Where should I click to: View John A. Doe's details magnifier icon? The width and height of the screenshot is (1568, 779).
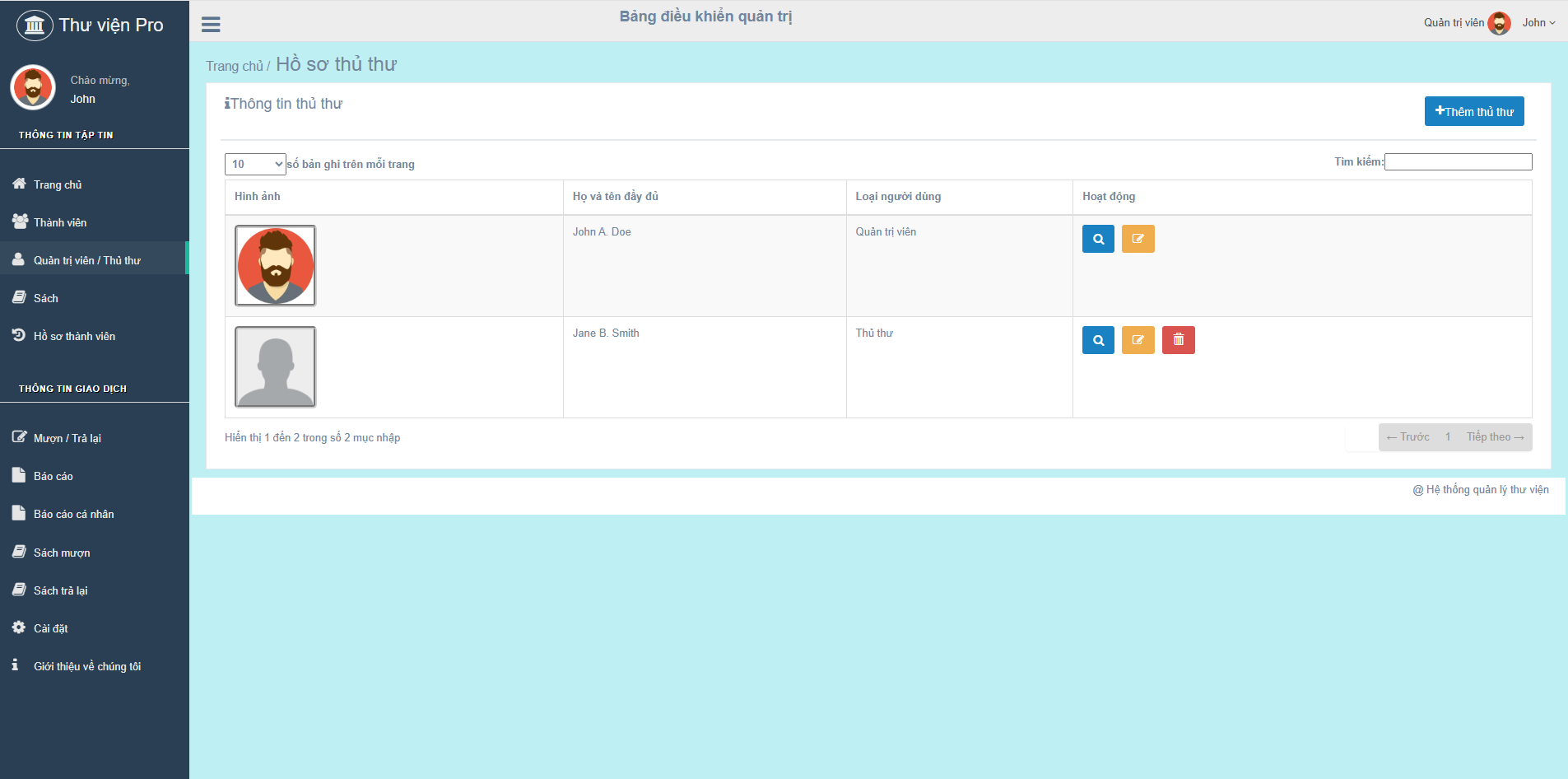[x=1097, y=239]
